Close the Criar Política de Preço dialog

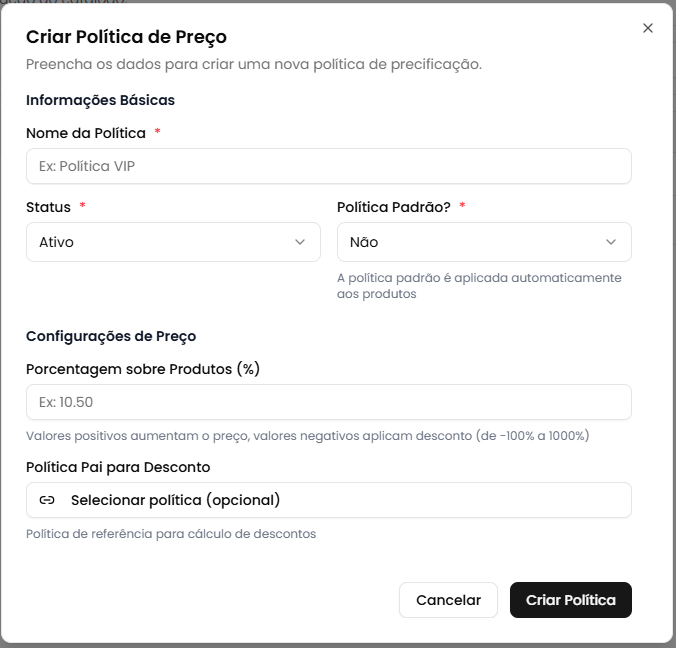[648, 28]
